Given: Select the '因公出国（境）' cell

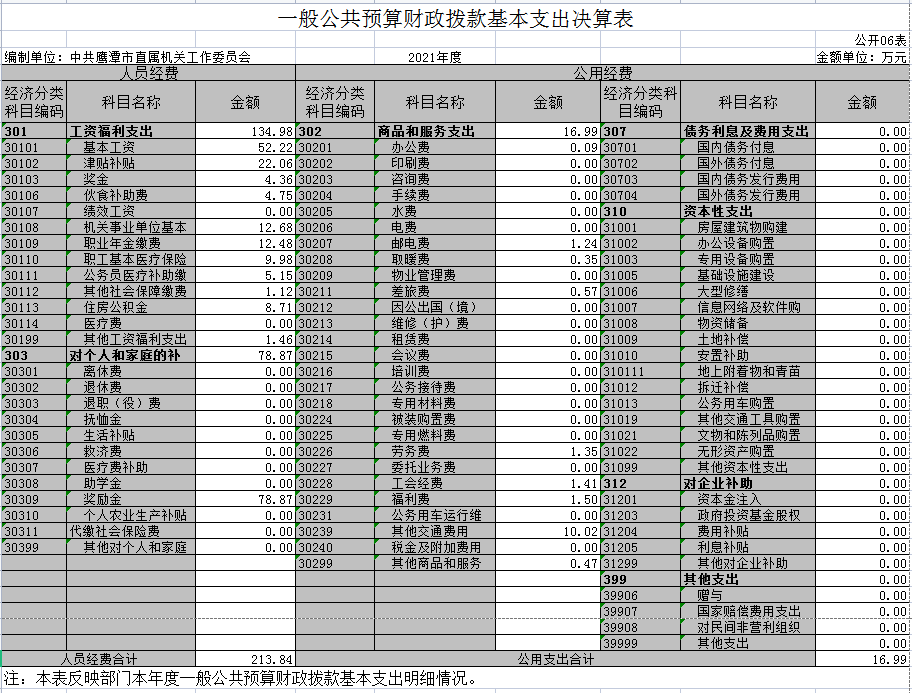Looking at the screenshot, I should [x=435, y=307].
